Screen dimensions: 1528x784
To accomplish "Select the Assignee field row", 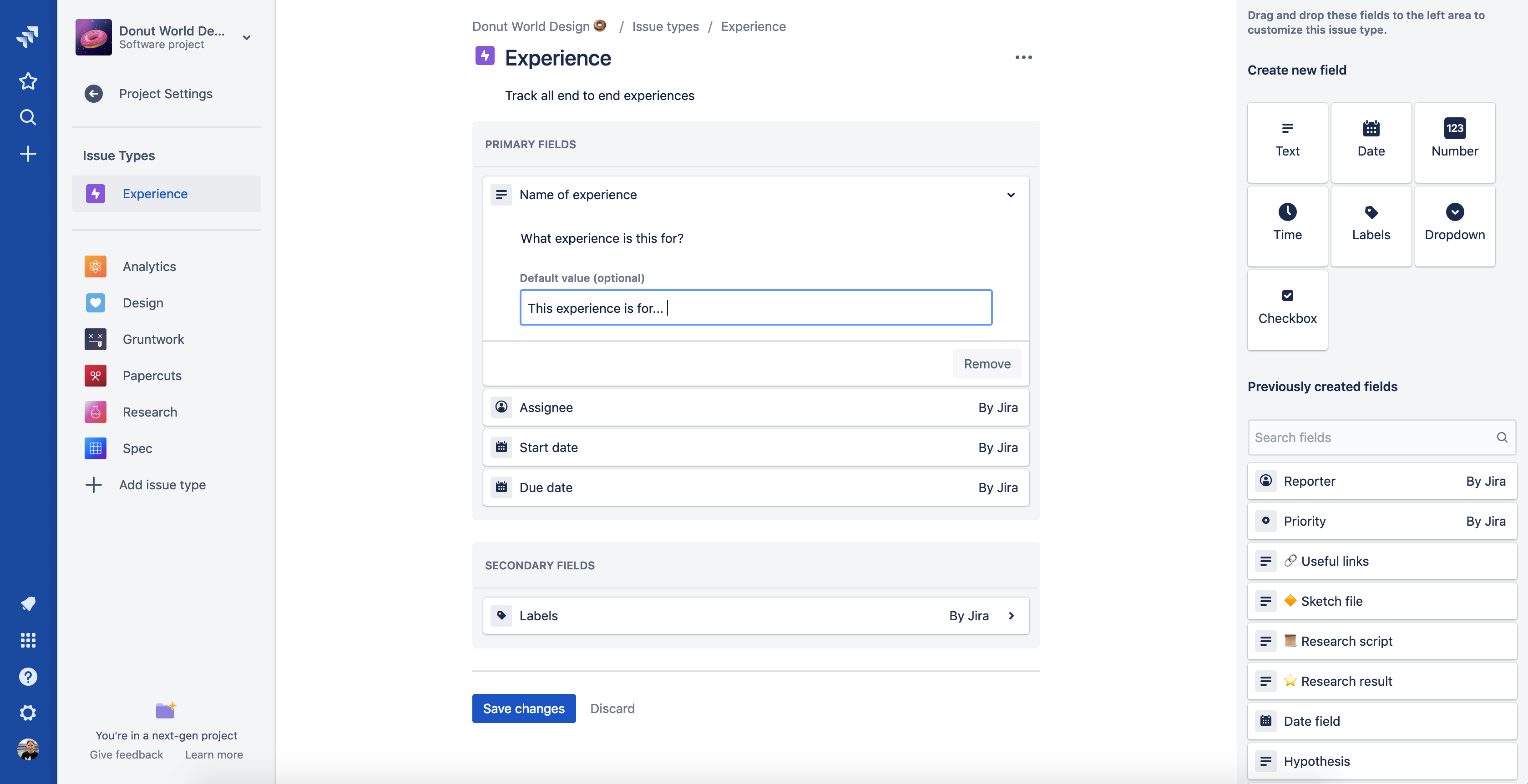I will click(756, 408).
